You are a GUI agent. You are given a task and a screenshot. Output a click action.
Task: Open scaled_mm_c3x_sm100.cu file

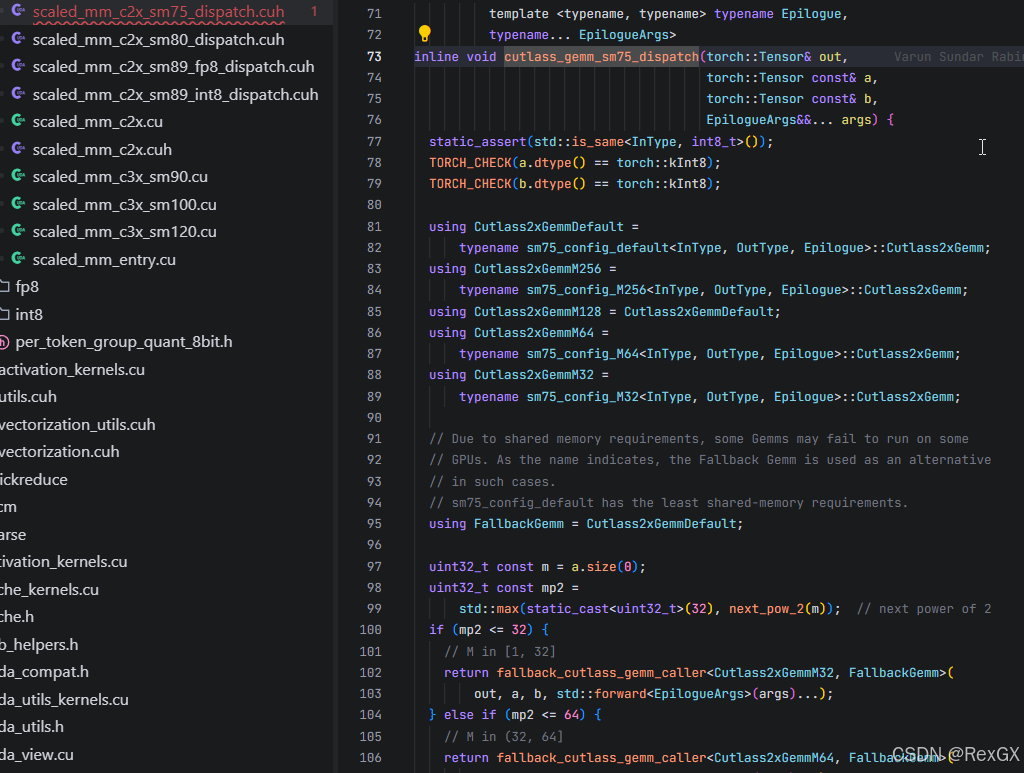tap(124, 204)
